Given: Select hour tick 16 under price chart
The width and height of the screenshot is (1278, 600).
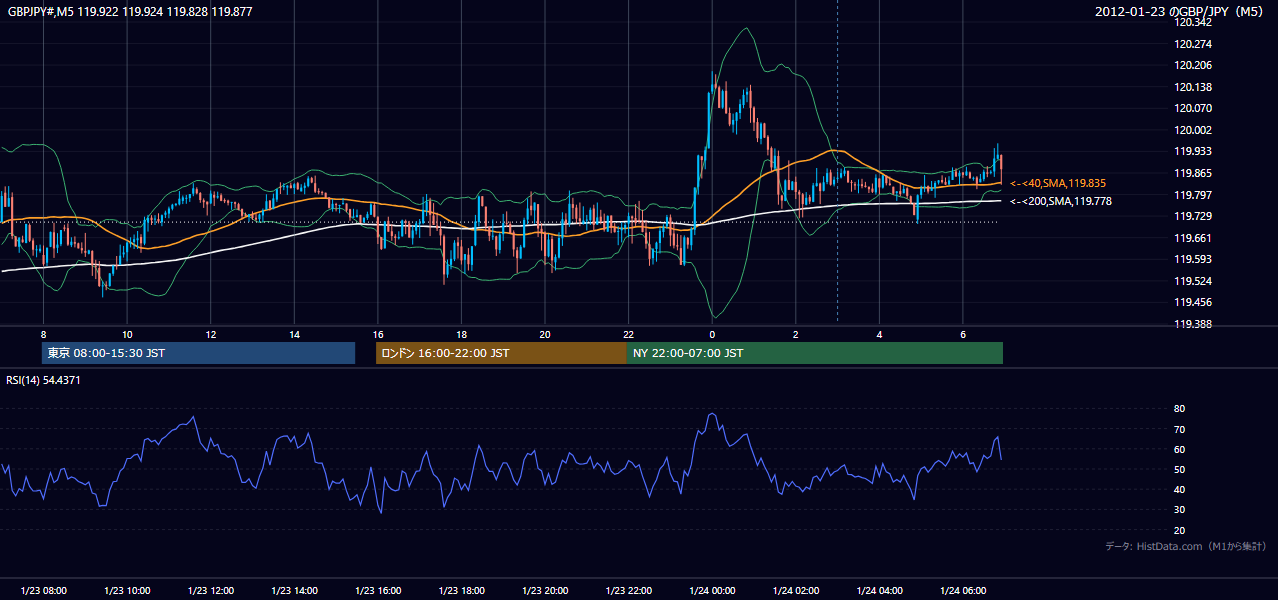Looking at the screenshot, I should [377, 334].
